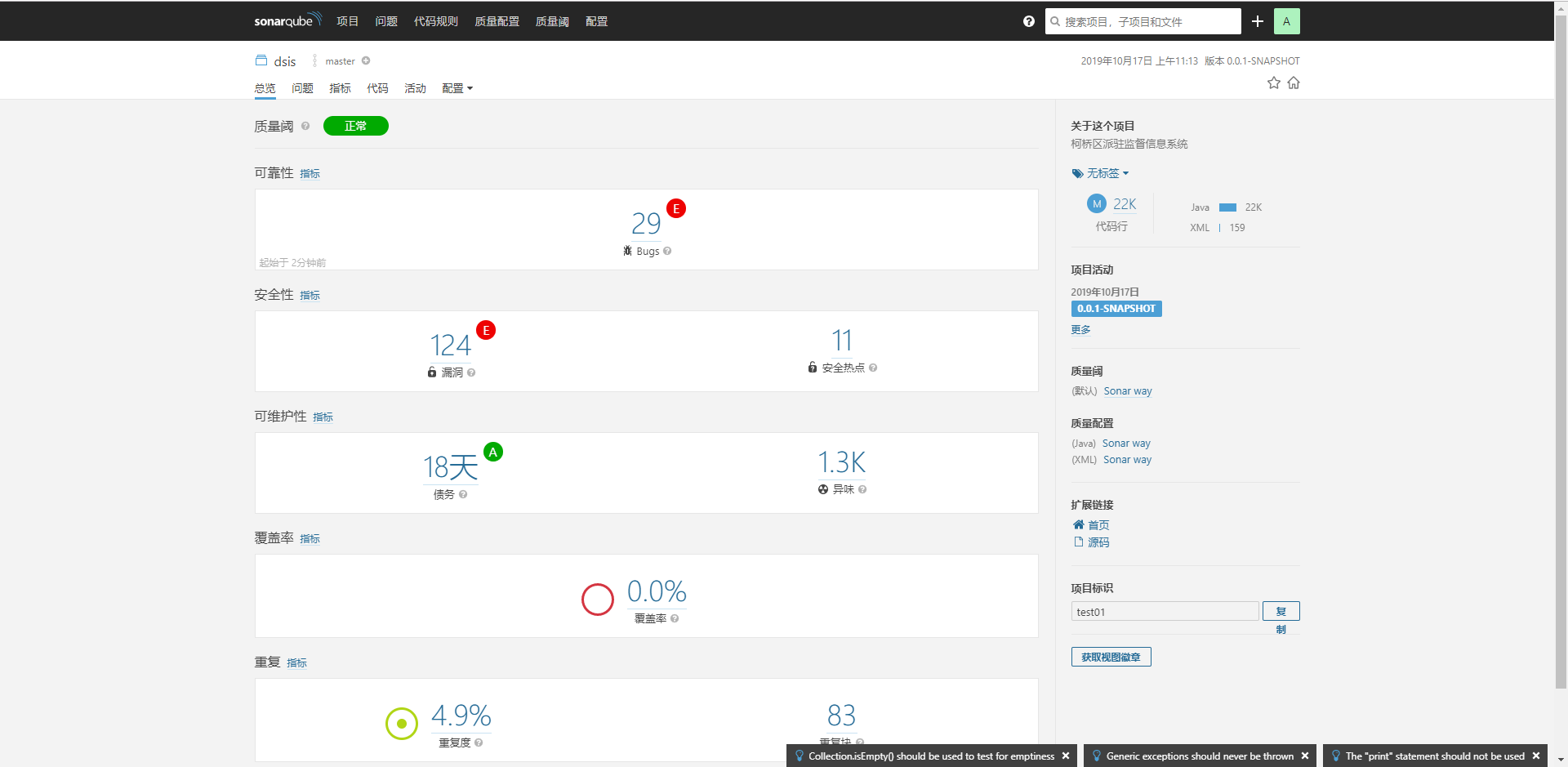Set project as homepage with house icon

tap(1294, 82)
